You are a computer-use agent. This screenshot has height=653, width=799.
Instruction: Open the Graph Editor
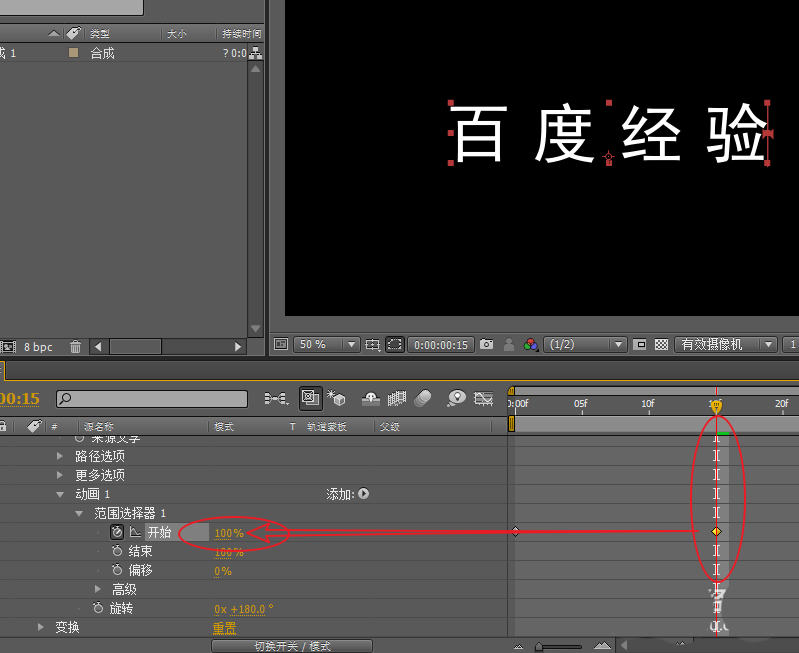click(483, 398)
